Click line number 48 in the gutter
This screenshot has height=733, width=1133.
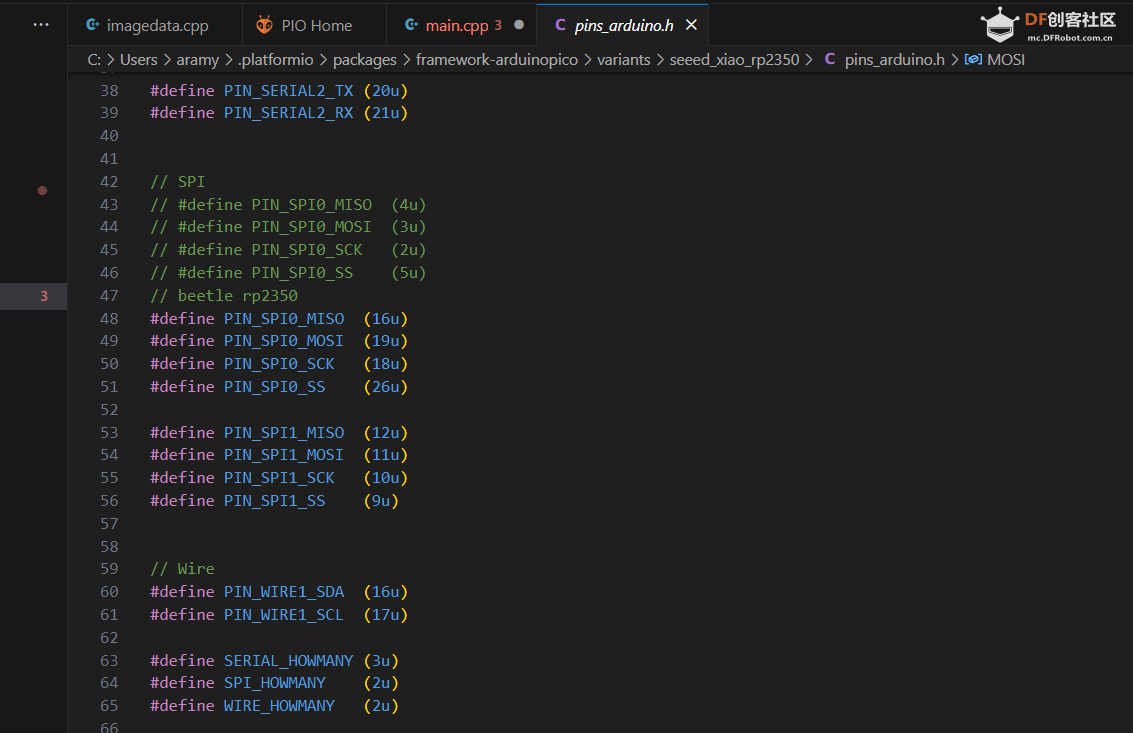click(109, 319)
